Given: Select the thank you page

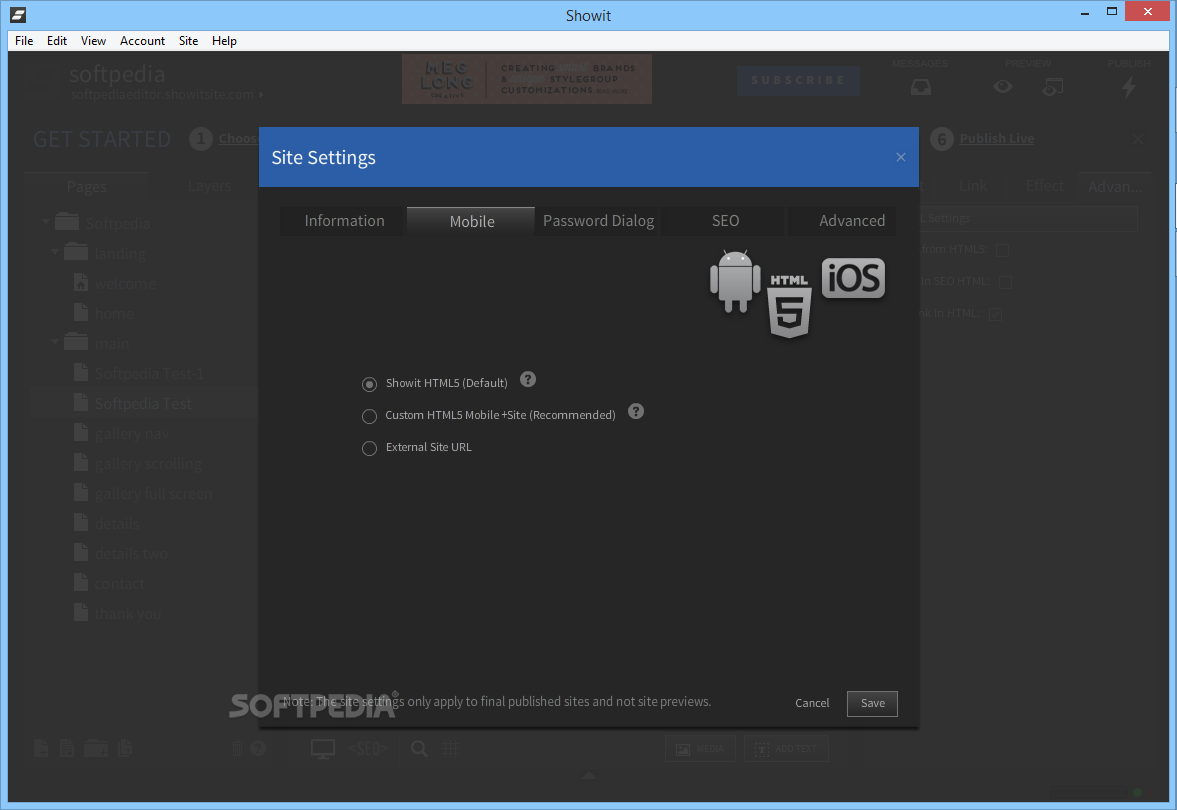Looking at the screenshot, I should pyautogui.click(x=128, y=613).
